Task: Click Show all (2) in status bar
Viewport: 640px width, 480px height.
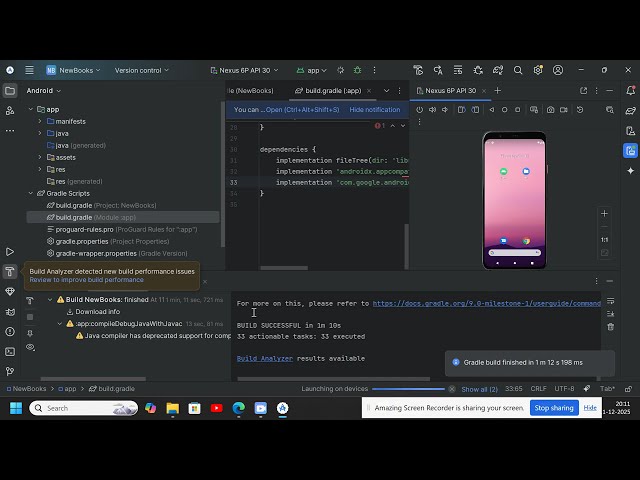Action: [x=480, y=389]
